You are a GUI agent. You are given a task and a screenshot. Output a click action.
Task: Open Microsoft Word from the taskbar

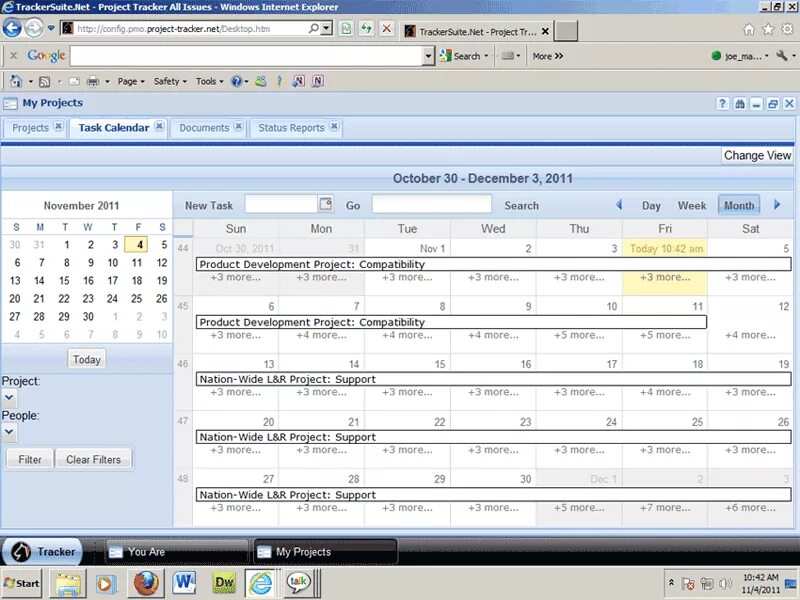click(x=184, y=583)
